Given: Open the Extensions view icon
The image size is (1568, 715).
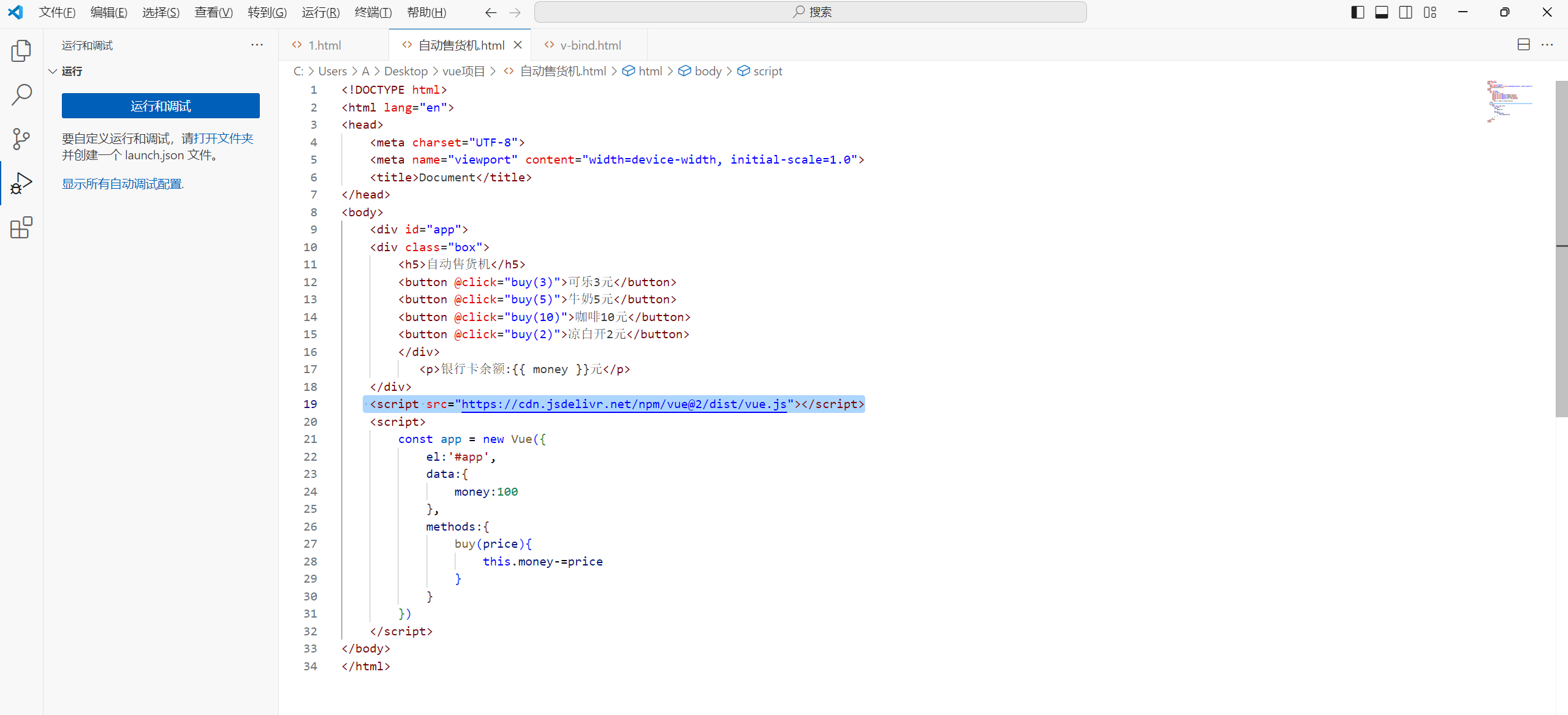Looking at the screenshot, I should (21, 227).
